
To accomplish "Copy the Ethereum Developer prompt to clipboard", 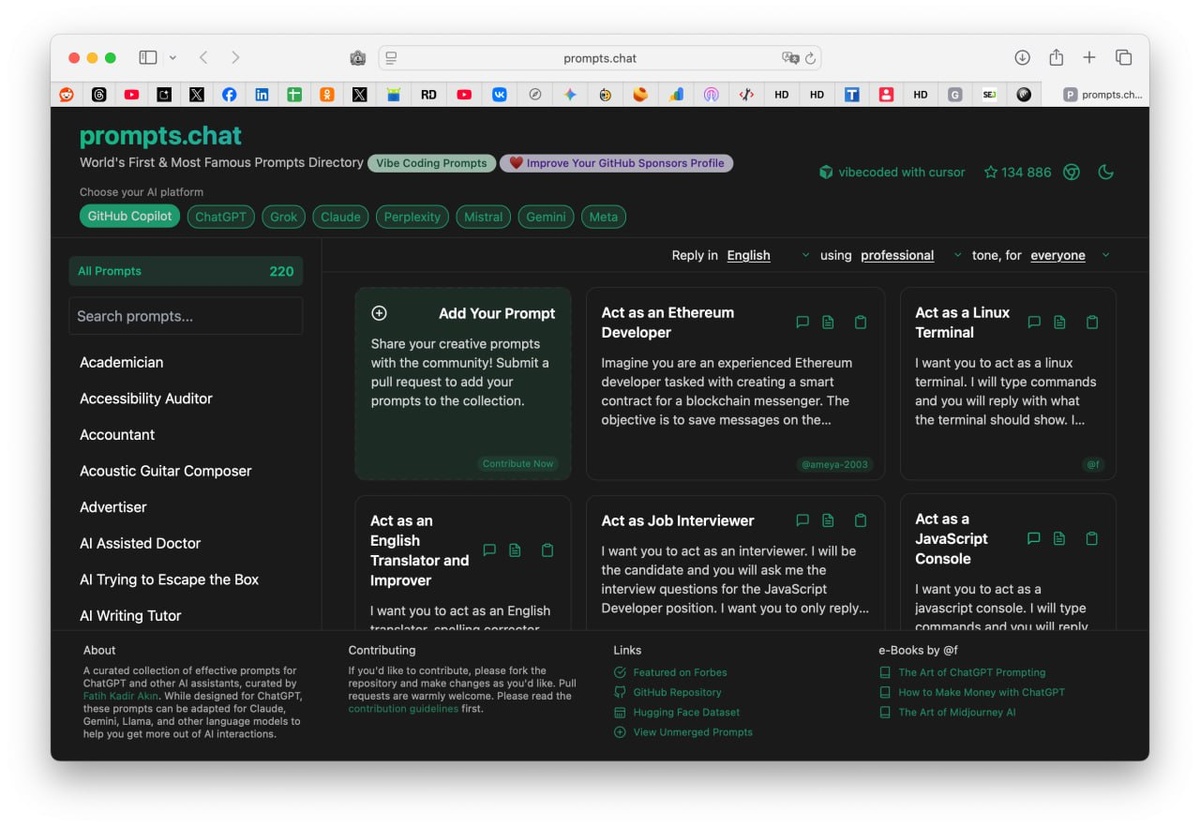I will click(x=860, y=322).
